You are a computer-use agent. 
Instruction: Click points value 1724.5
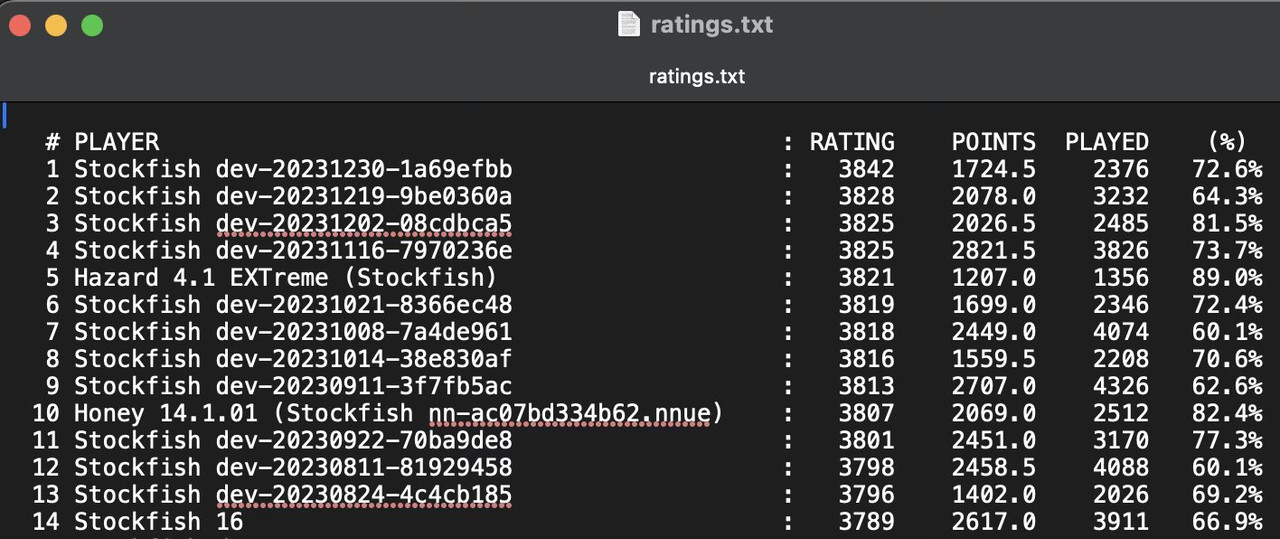coord(993,169)
